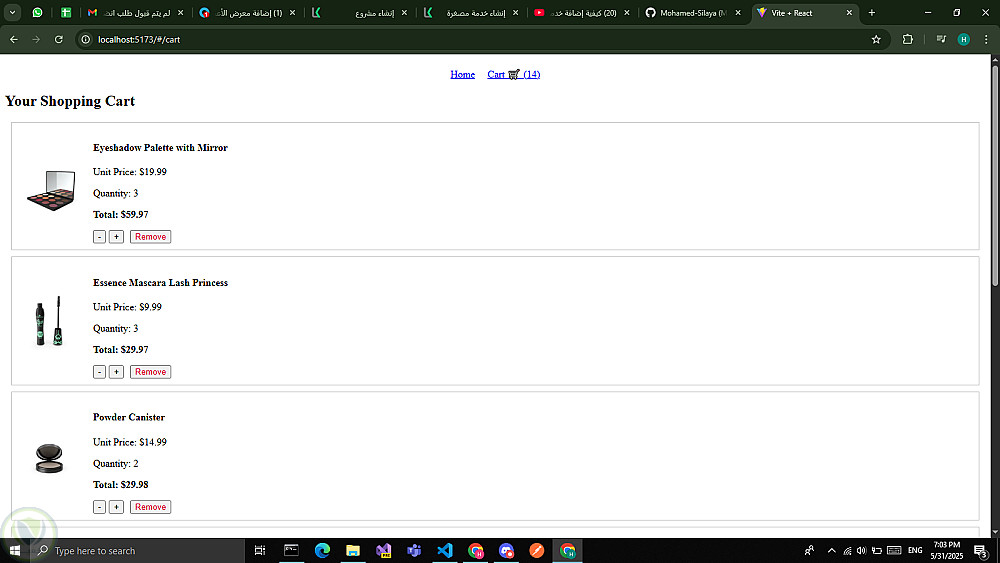Open Chrome profile avatar H
The width and height of the screenshot is (1000, 563).
click(964, 40)
